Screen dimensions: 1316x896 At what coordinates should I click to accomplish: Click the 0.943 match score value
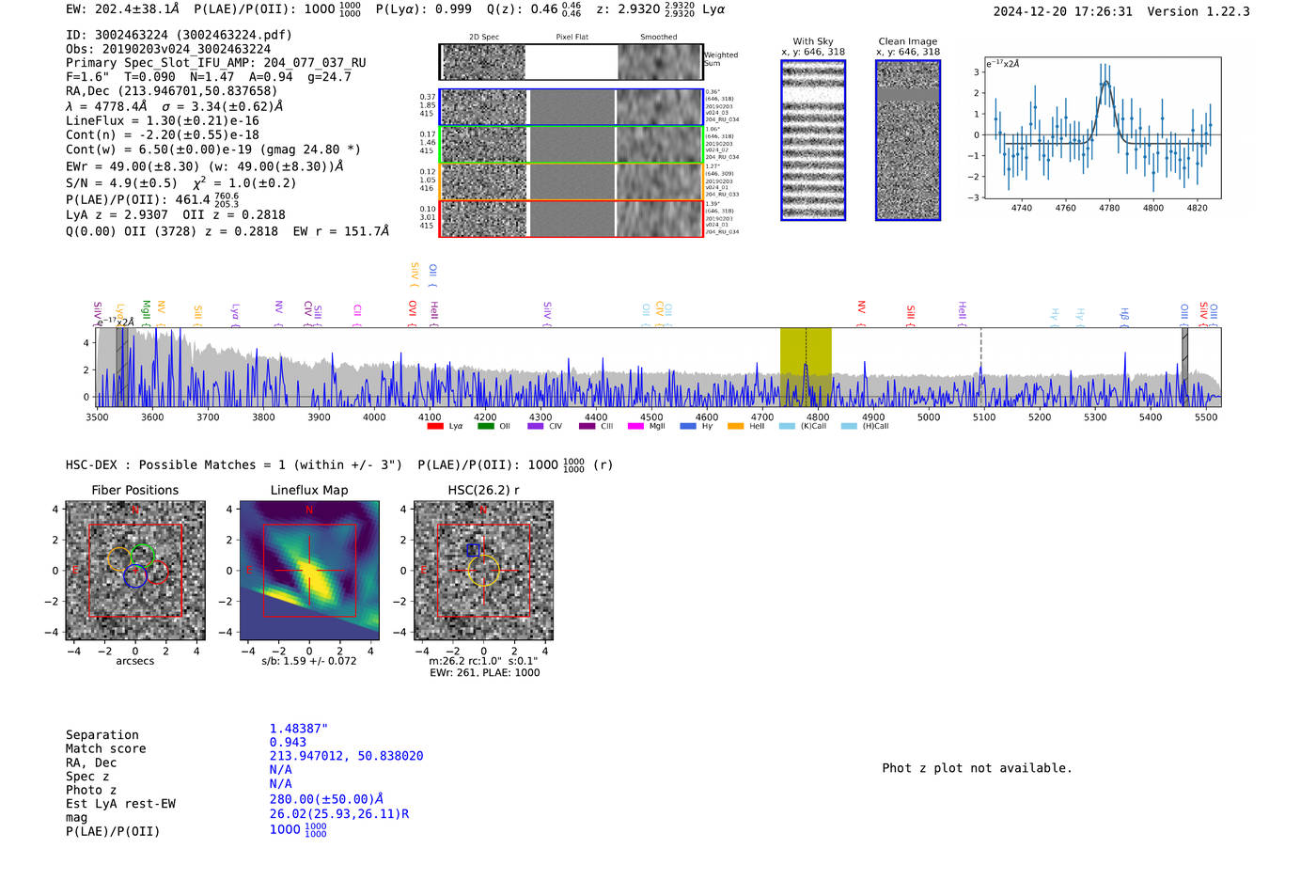click(x=288, y=743)
